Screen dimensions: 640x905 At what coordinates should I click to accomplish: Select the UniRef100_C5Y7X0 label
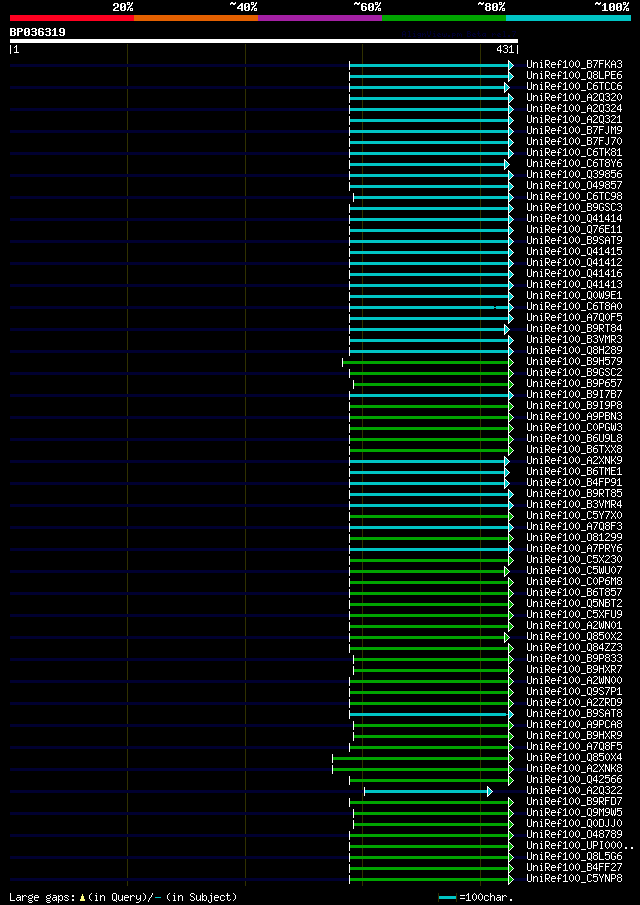click(x=574, y=515)
